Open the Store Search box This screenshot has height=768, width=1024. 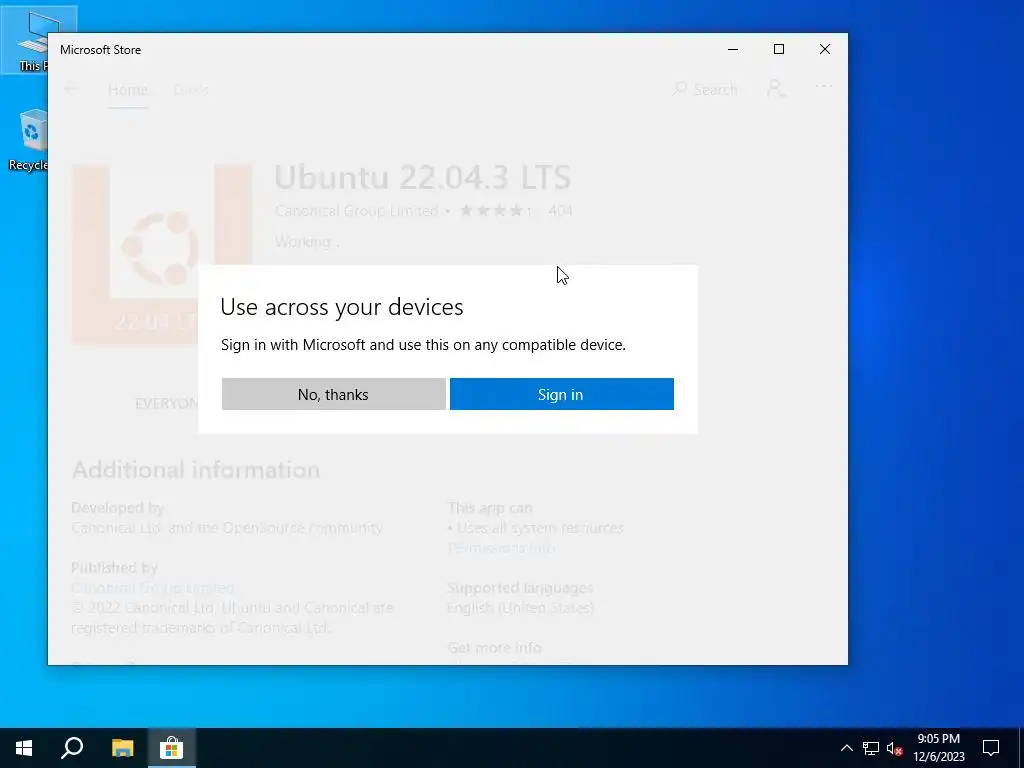coord(705,89)
